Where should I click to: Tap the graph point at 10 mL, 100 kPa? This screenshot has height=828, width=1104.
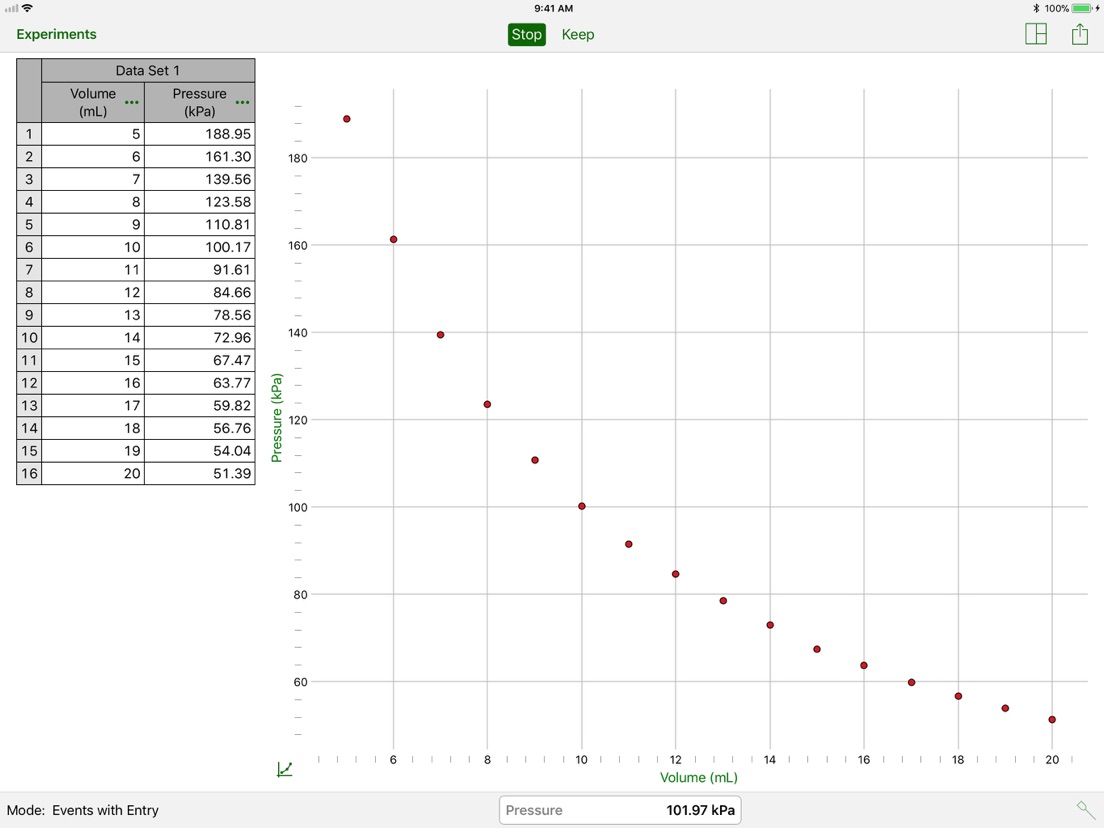coord(582,506)
